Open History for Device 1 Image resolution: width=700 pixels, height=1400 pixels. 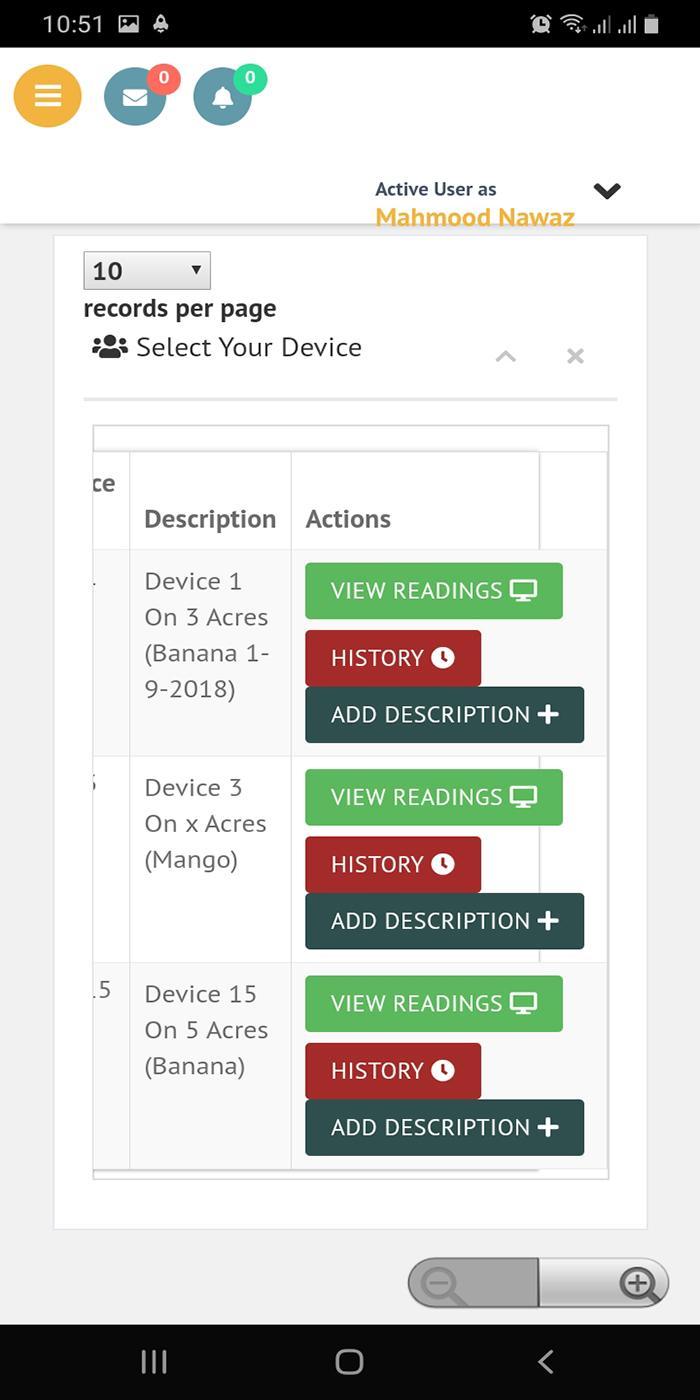[392, 658]
